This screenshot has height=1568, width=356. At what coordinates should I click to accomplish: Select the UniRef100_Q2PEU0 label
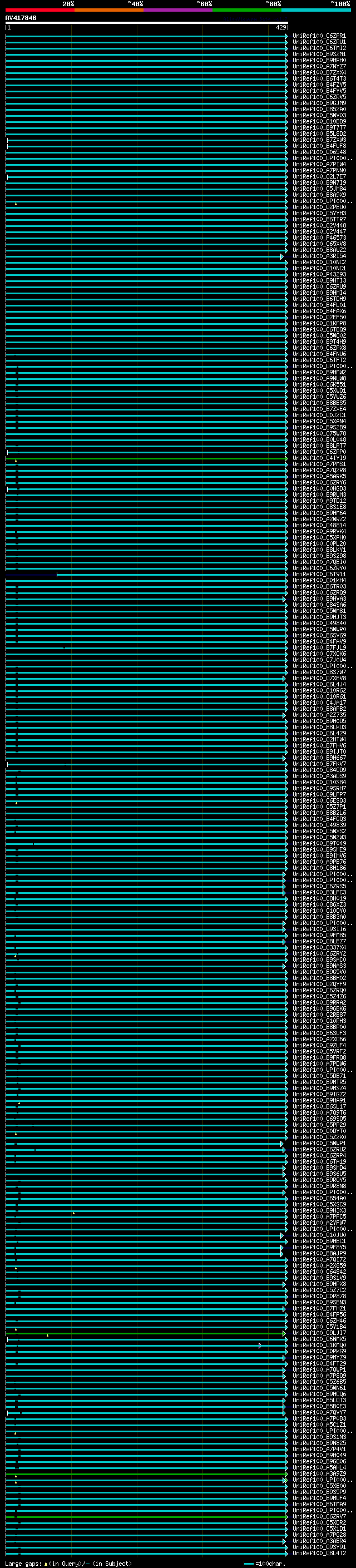tap(319, 207)
